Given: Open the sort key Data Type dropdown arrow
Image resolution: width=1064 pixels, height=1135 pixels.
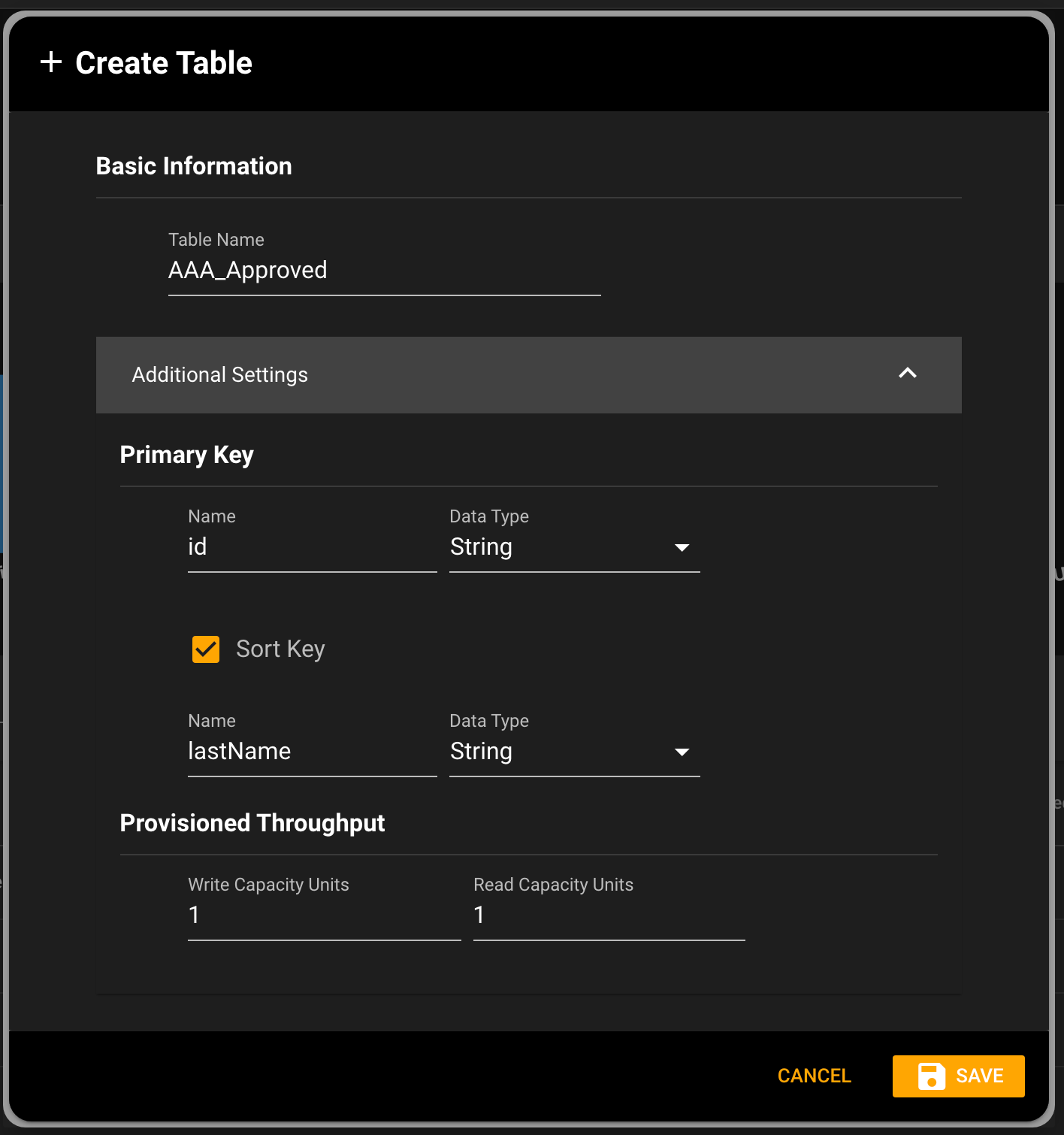Looking at the screenshot, I should tap(682, 752).
